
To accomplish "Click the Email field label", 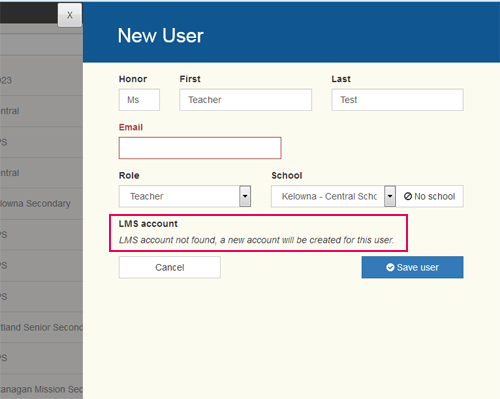I will tap(131, 127).
